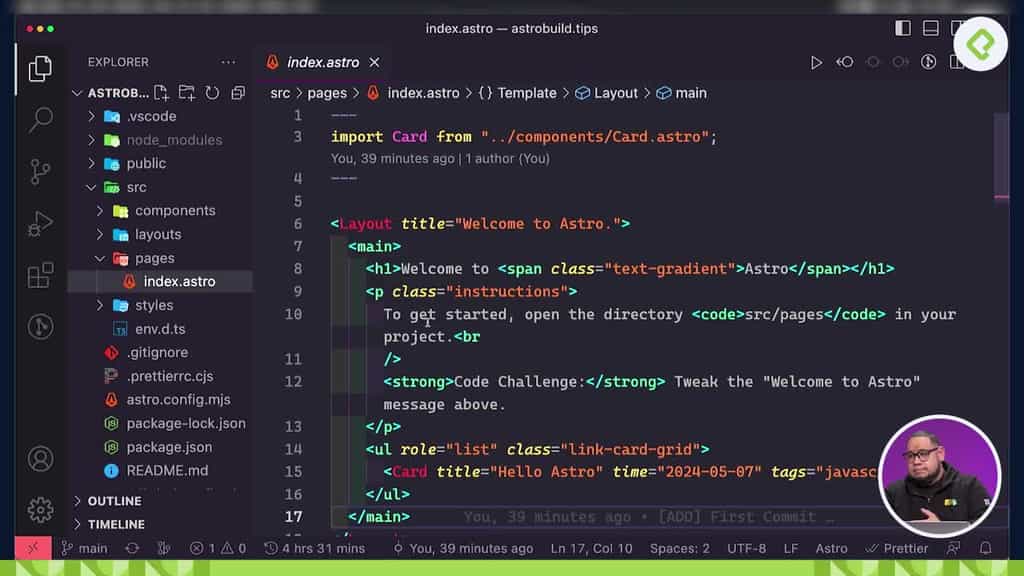Open the Manage settings gear icon

(x=39, y=508)
